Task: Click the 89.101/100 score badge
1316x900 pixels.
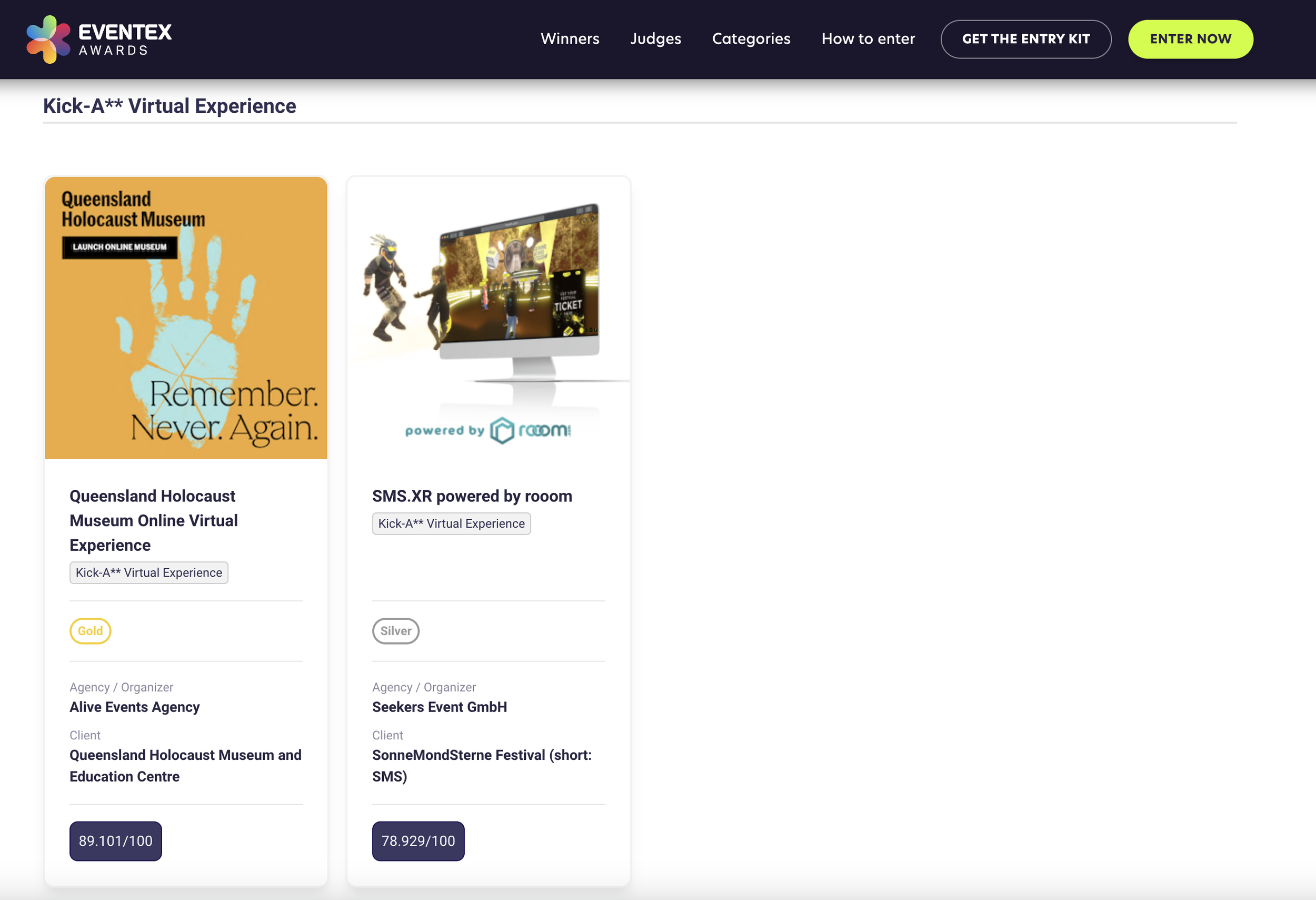Action: pos(115,840)
